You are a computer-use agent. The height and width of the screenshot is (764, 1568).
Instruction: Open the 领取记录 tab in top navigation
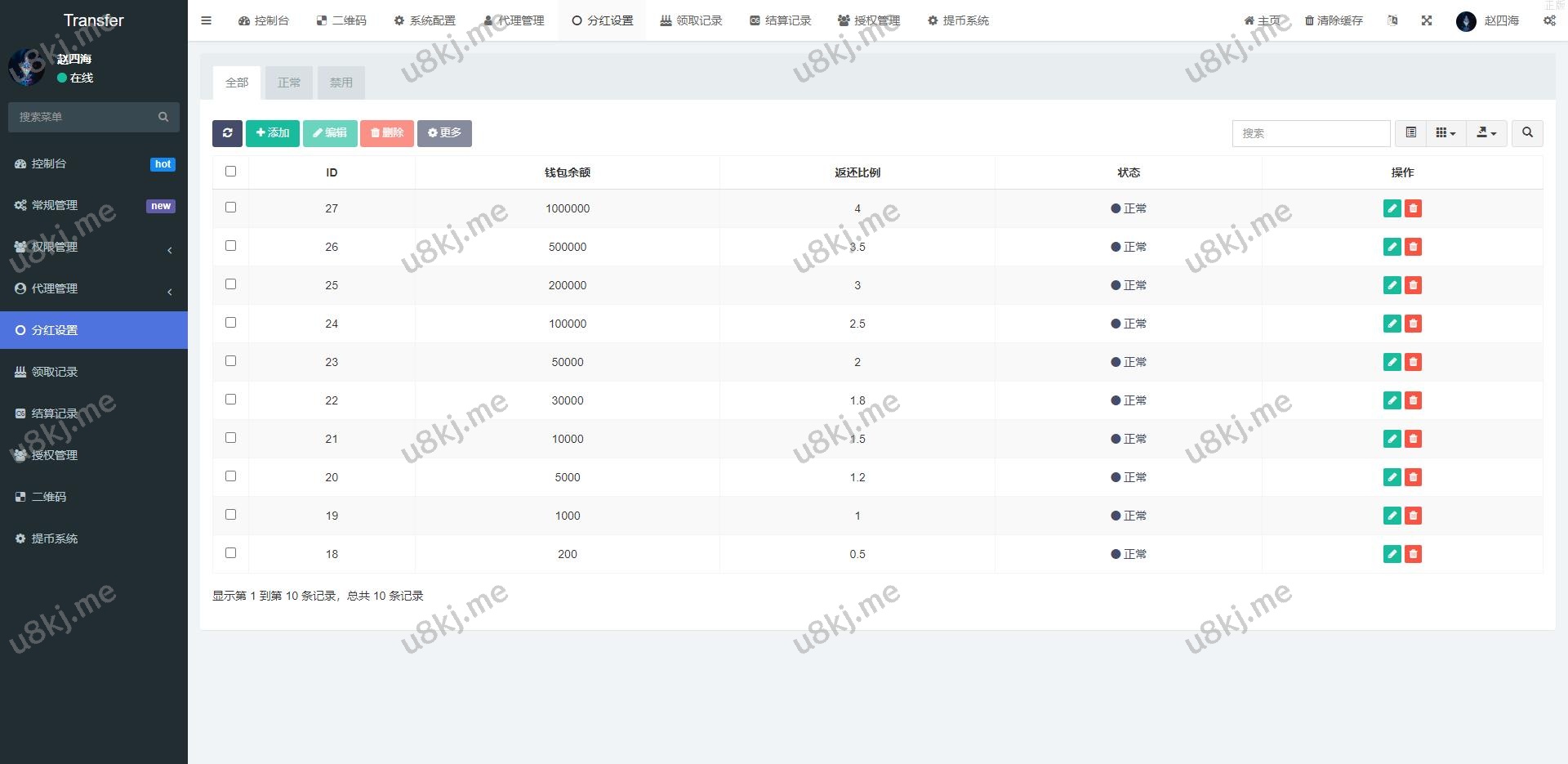point(691,20)
